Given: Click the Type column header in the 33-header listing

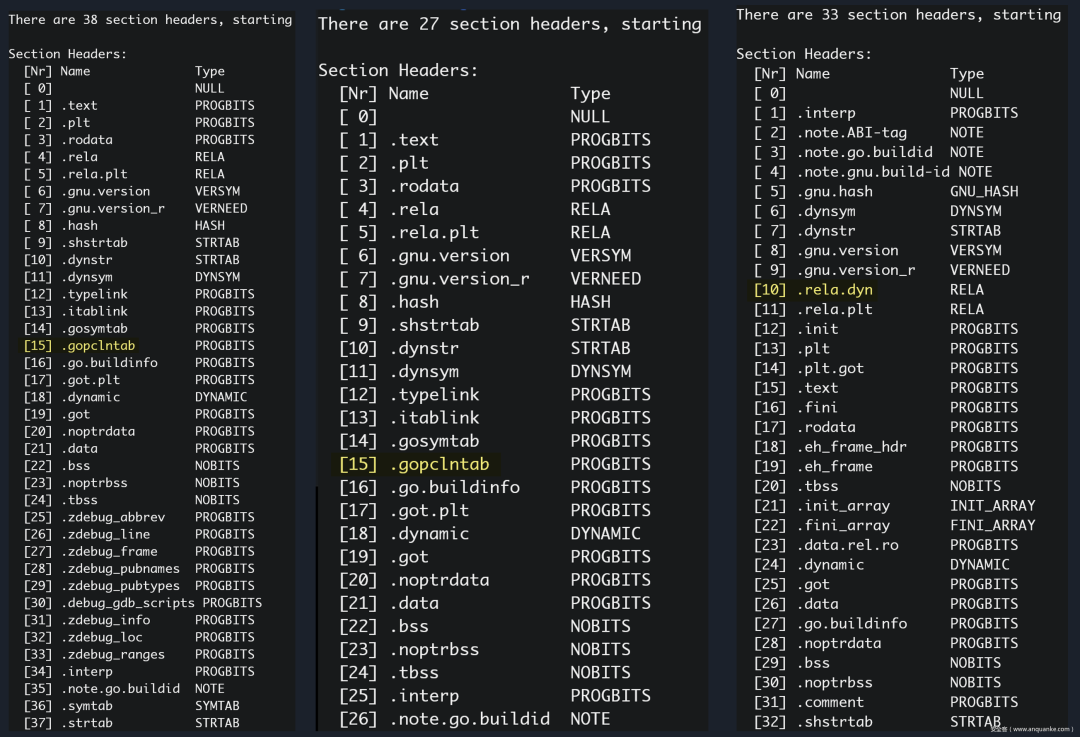Looking at the screenshot, I should pyautogui.click(x=967, y=74).
